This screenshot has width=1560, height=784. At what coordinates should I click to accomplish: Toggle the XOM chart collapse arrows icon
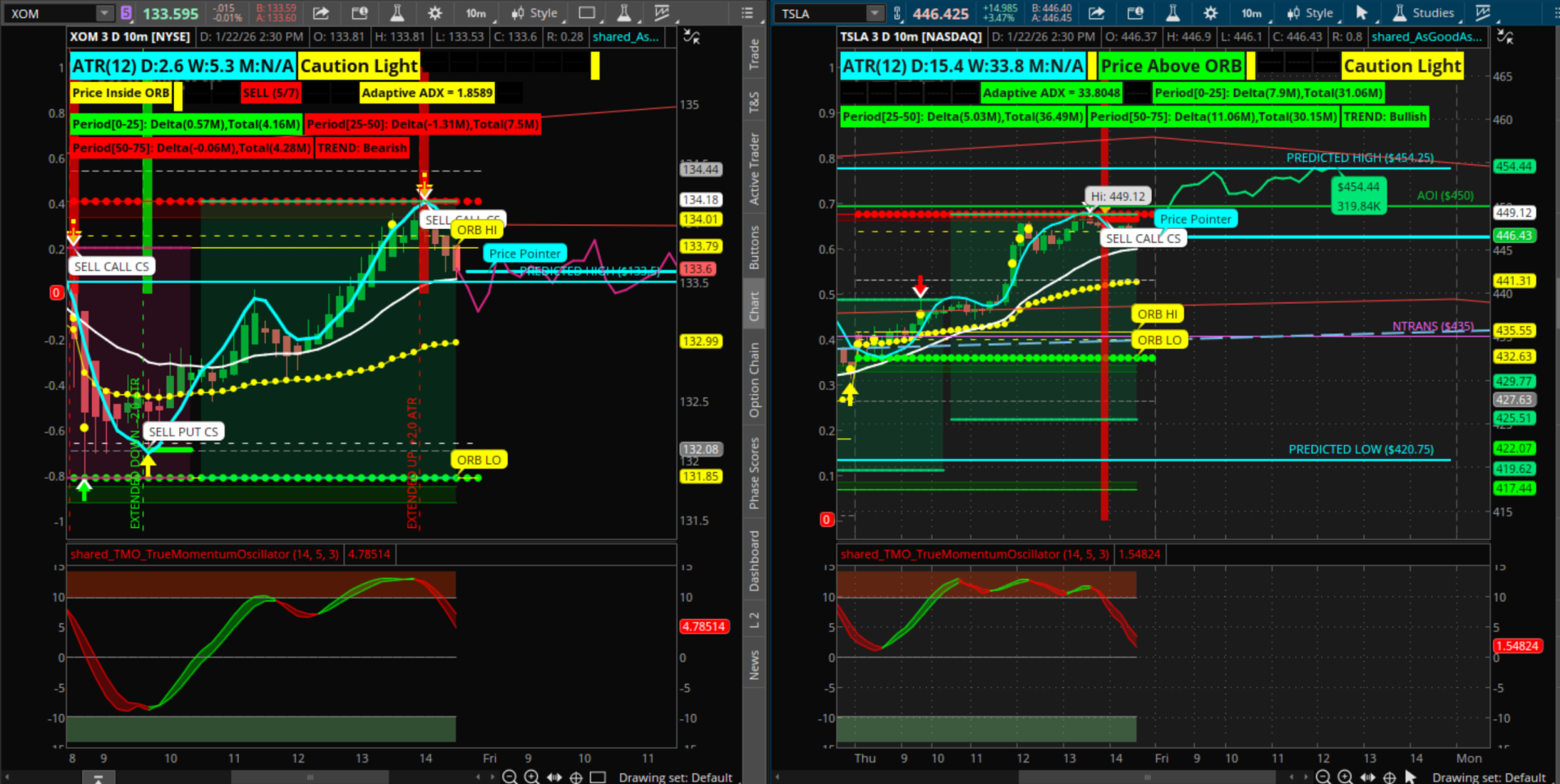pyautogui.click(x=691, y=37)
